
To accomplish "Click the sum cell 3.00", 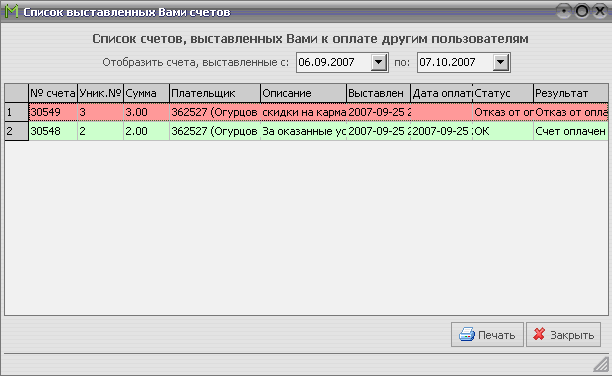I will pyautogui.click(x=146, y=112).
